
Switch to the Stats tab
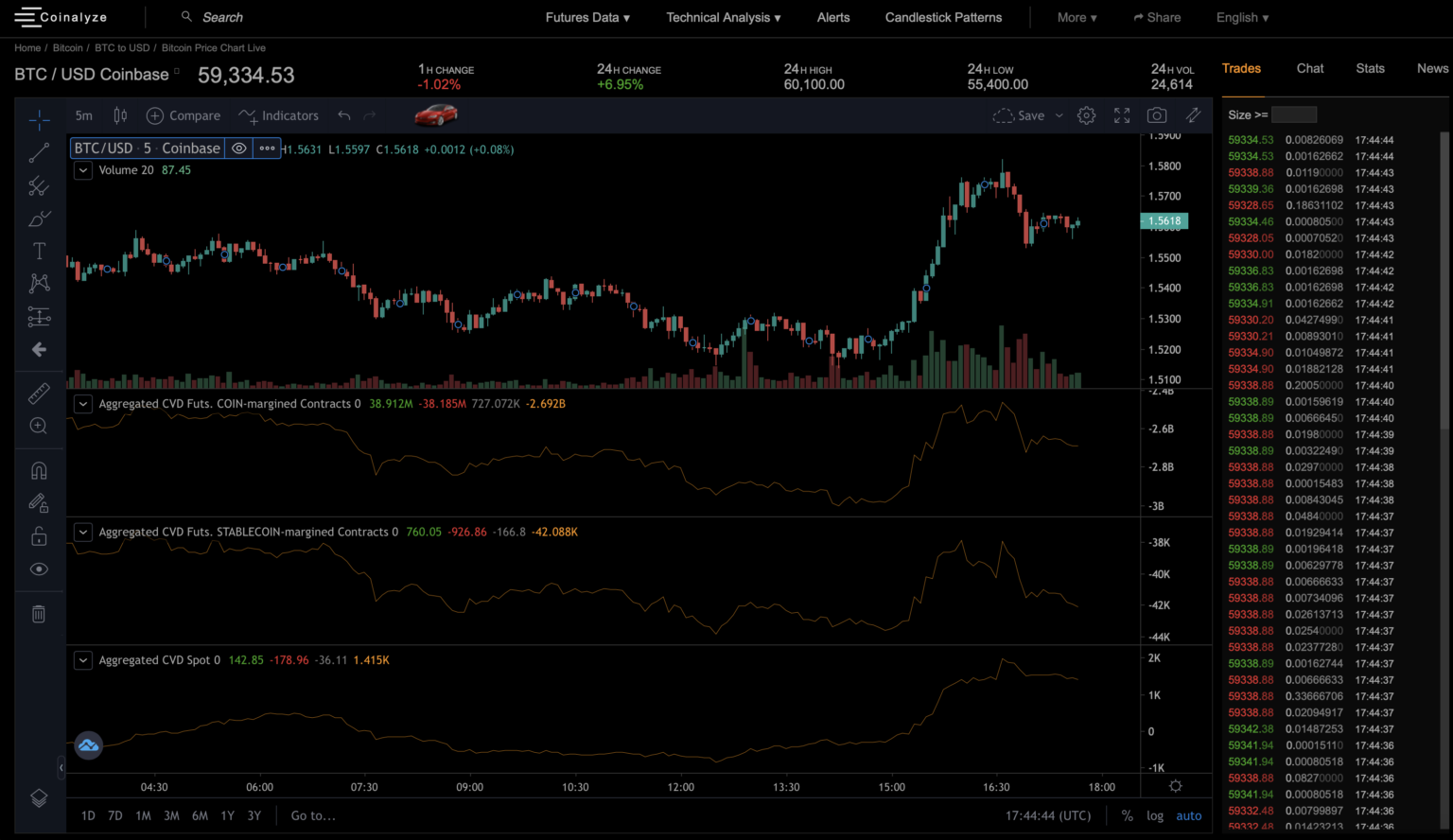[1370, 68]
